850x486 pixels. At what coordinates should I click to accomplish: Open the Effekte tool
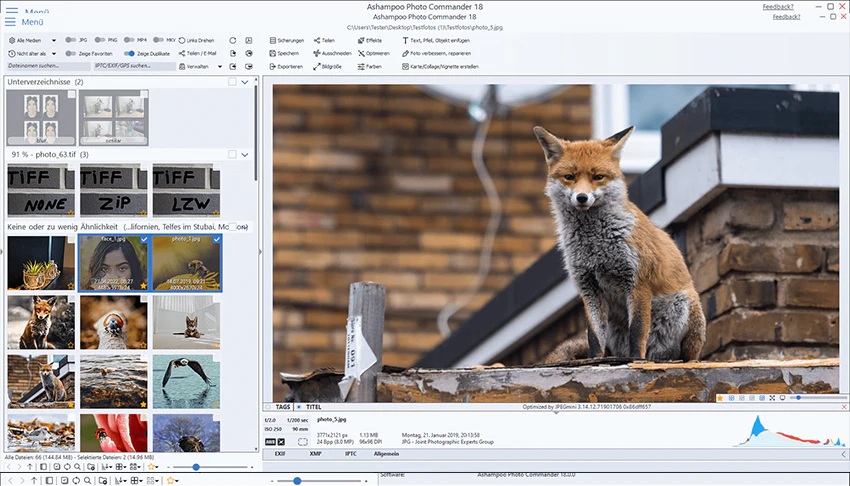pos(370,40)
